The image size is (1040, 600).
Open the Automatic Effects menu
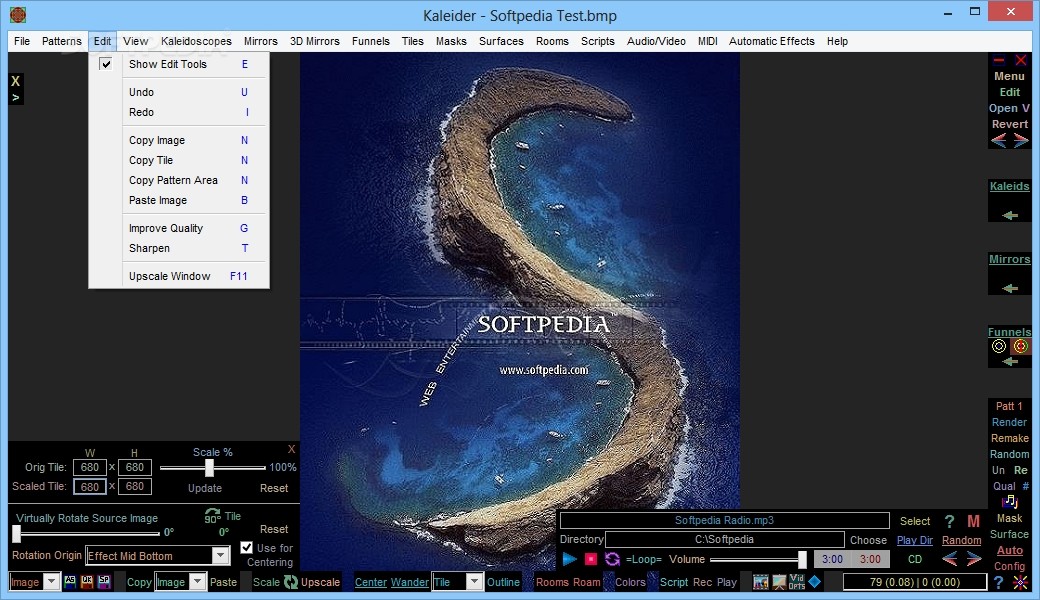[771, 41]
